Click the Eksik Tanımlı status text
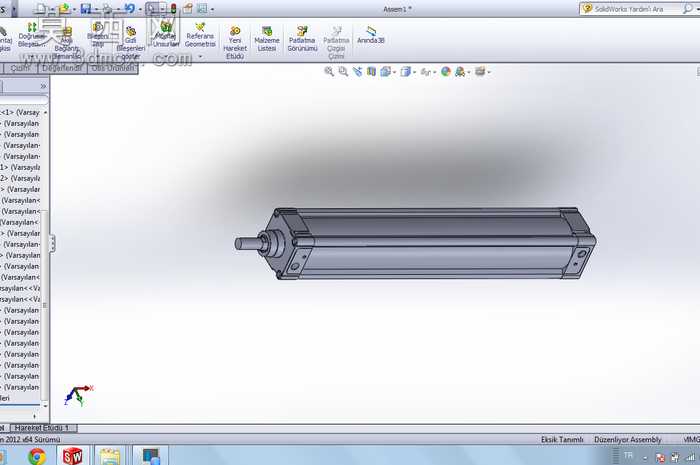 tap(562, 440)
